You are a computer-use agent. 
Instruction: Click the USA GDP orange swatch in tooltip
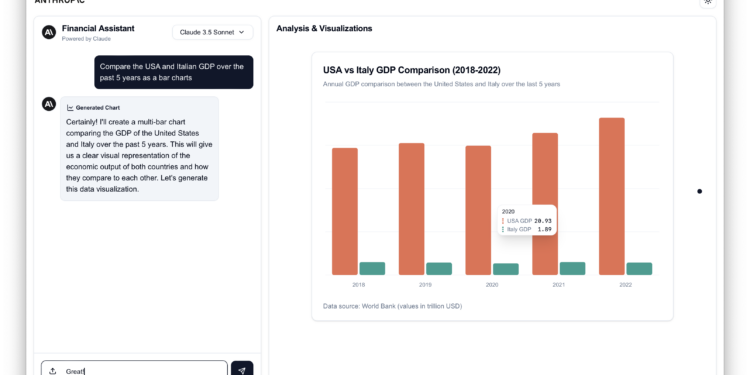(x=503, y=221)
